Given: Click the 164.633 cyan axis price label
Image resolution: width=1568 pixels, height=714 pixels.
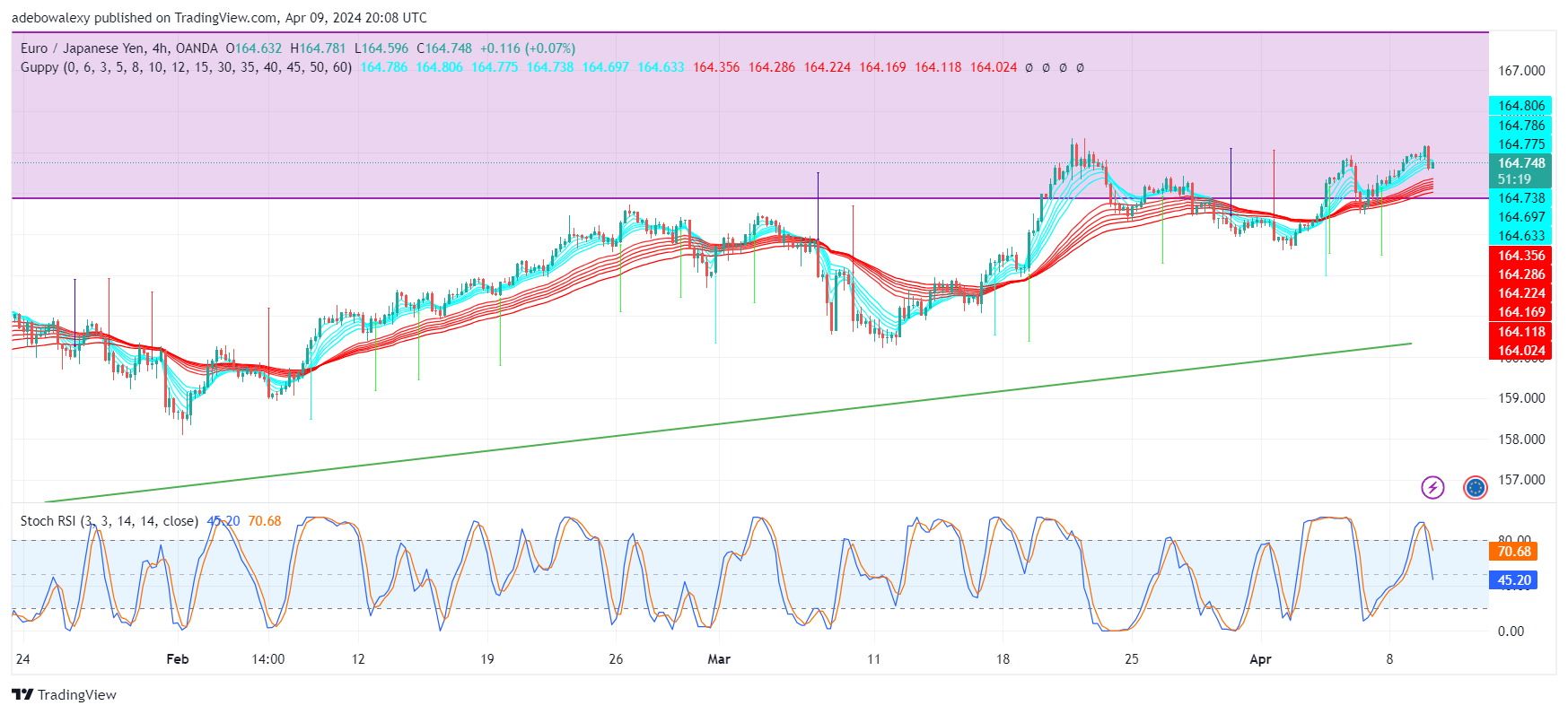Looking at the screenshot, I should tap(1520, 236).
